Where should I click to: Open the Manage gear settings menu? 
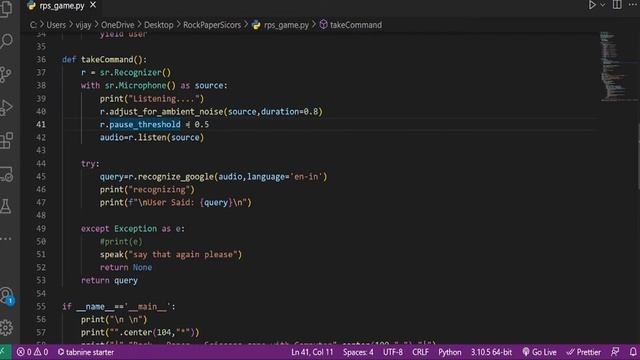[7, 328]
